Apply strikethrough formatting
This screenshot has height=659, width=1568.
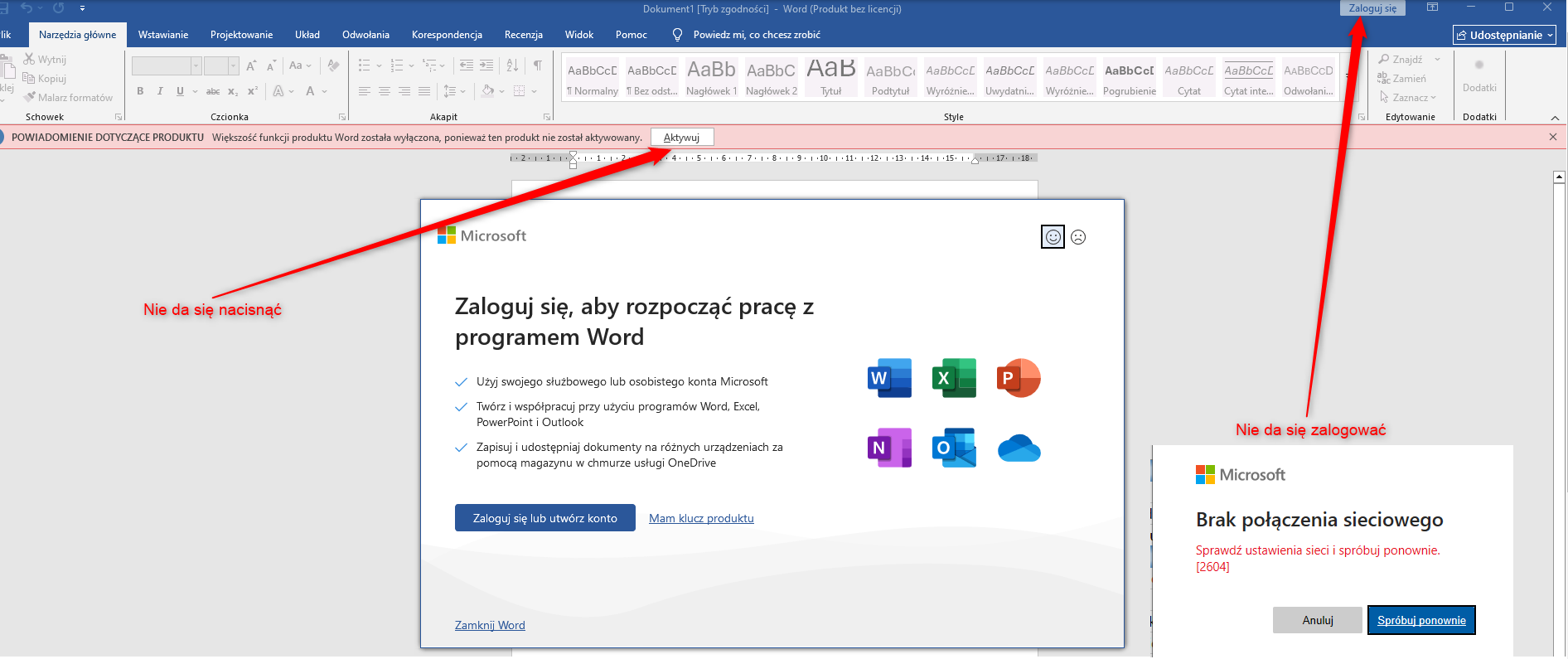(213, 91)
